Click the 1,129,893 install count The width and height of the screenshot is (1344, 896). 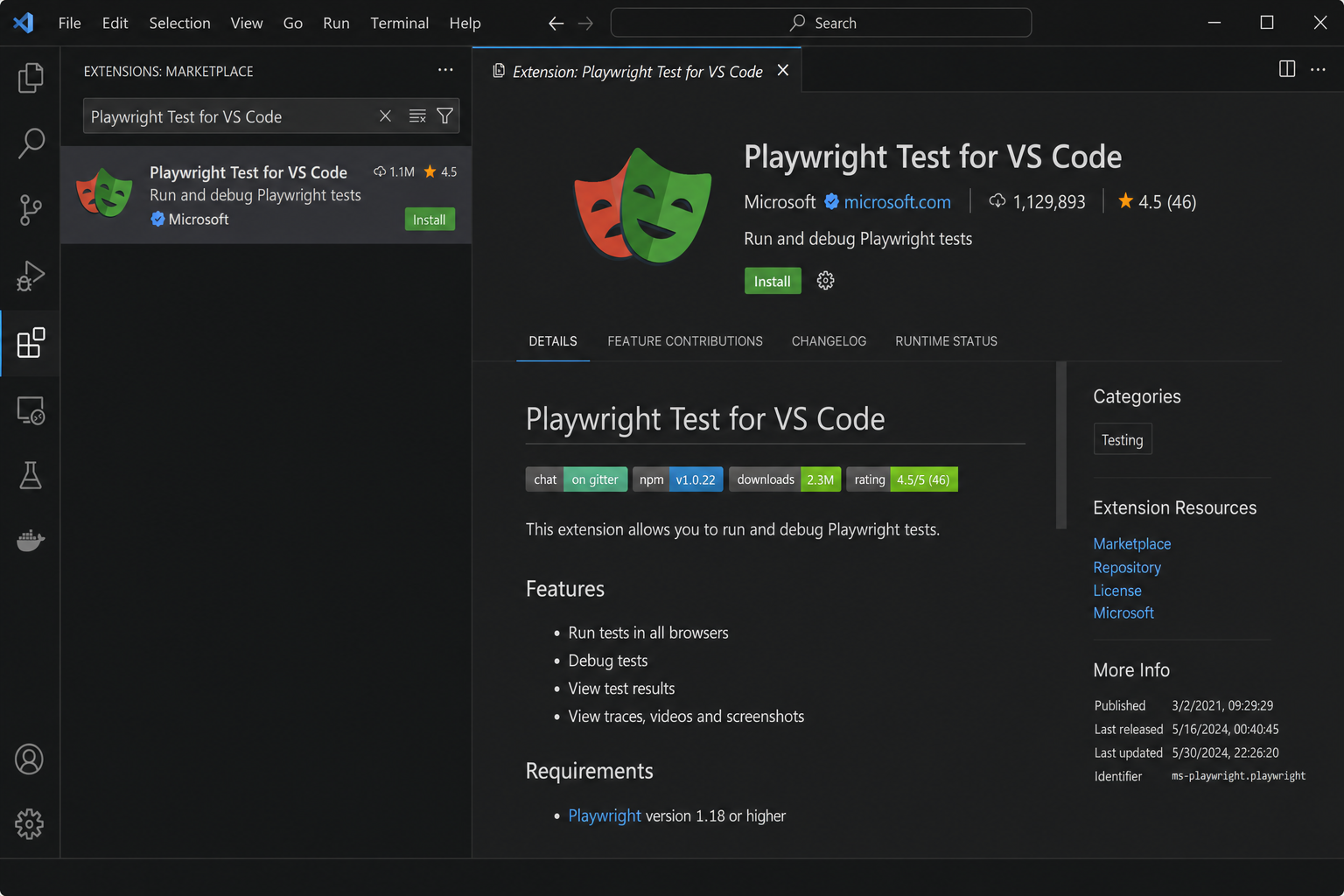point(1049,202)
